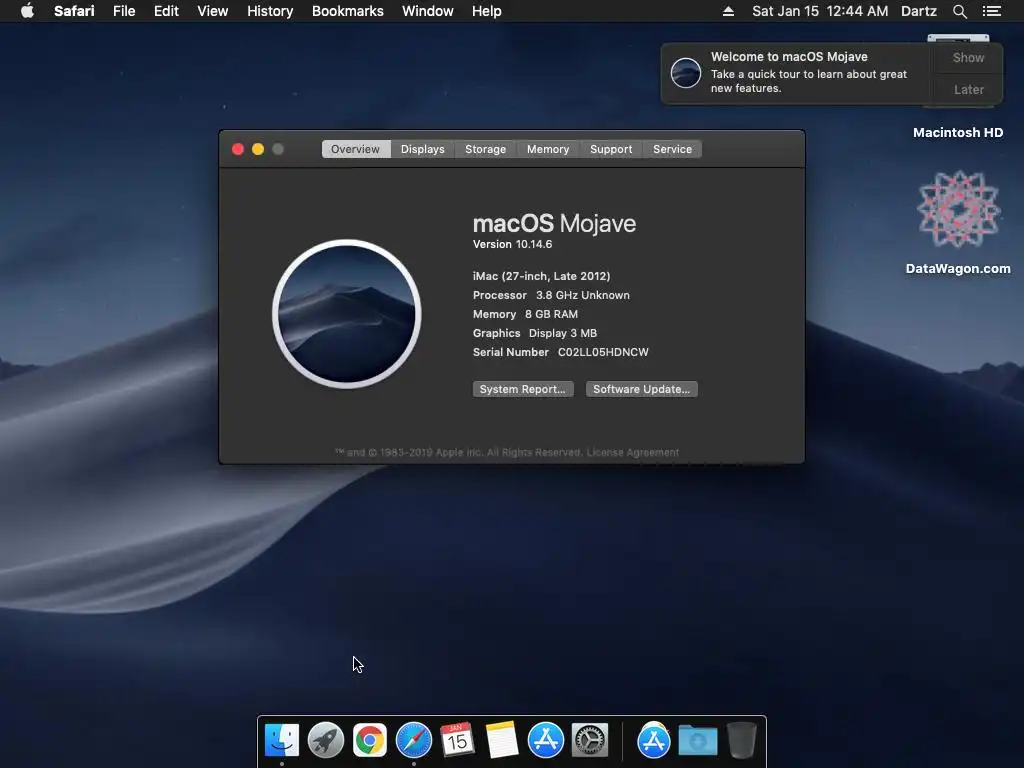Click the eject icon in menu bar
This screenshot has height=768, width=1024.
728,11
